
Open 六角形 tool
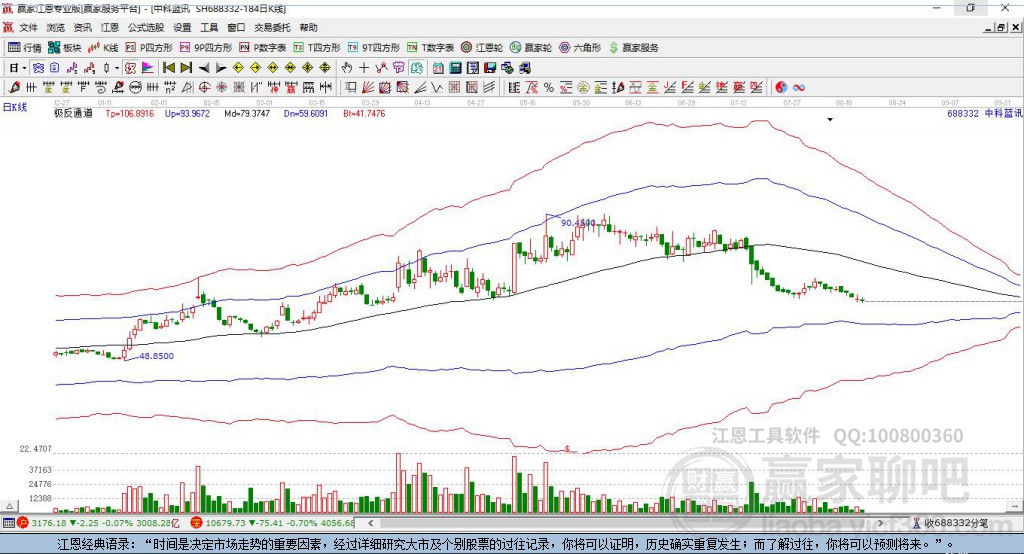580,48
